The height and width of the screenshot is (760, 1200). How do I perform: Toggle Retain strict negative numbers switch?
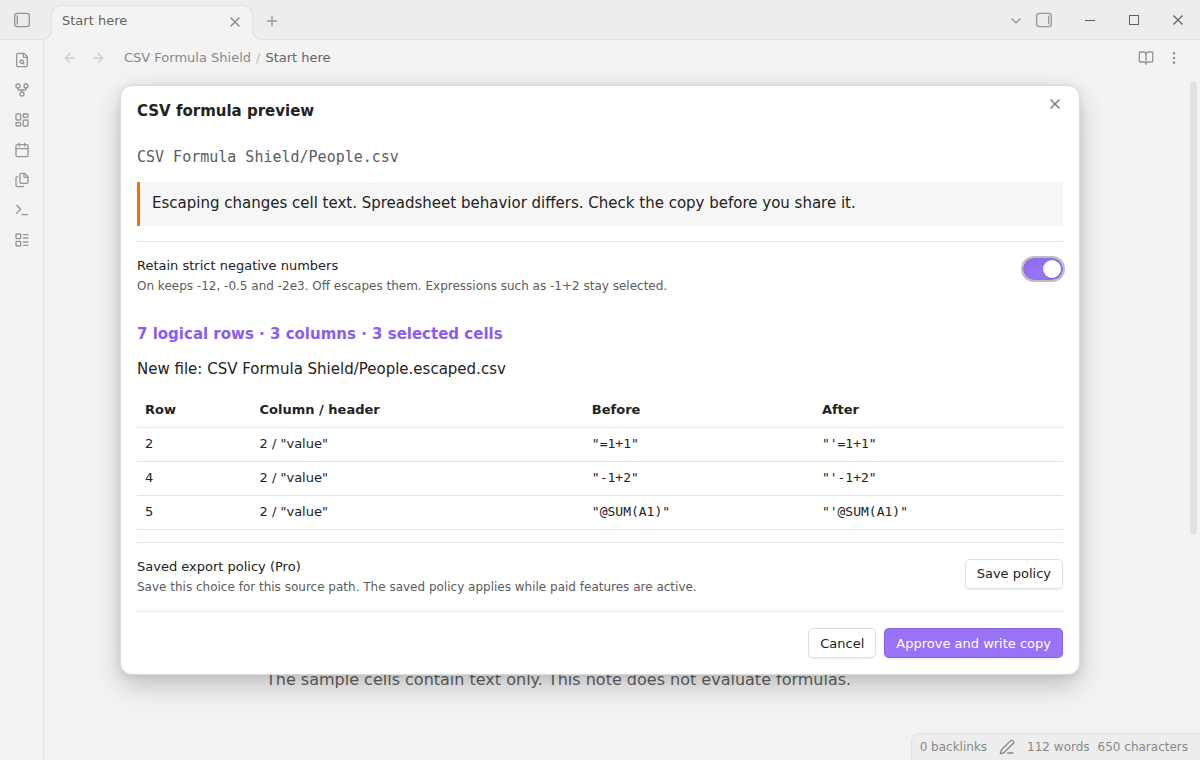coord(1042,269)
